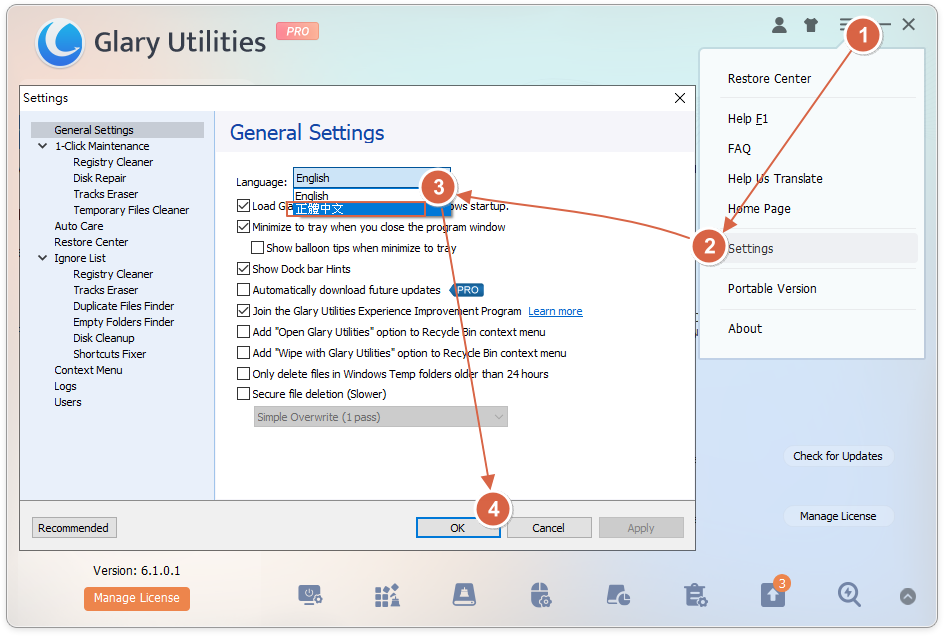Enable Show balloon tips when minimize to tray

pos(257,248)
